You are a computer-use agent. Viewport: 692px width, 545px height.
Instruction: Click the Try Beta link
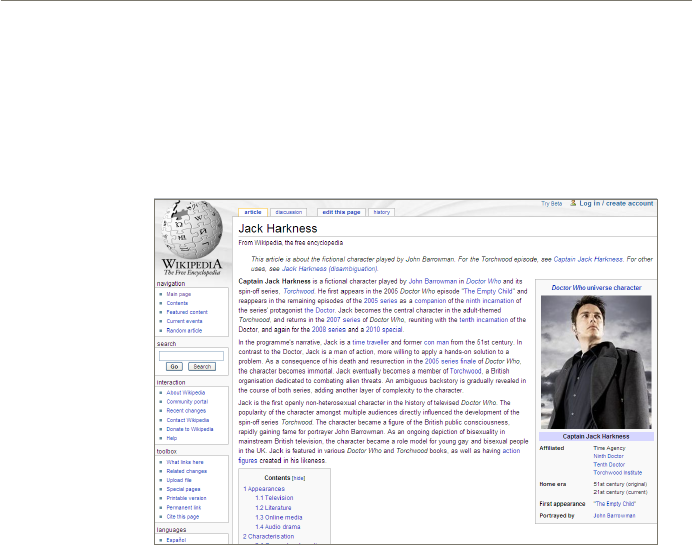point(552,203)
